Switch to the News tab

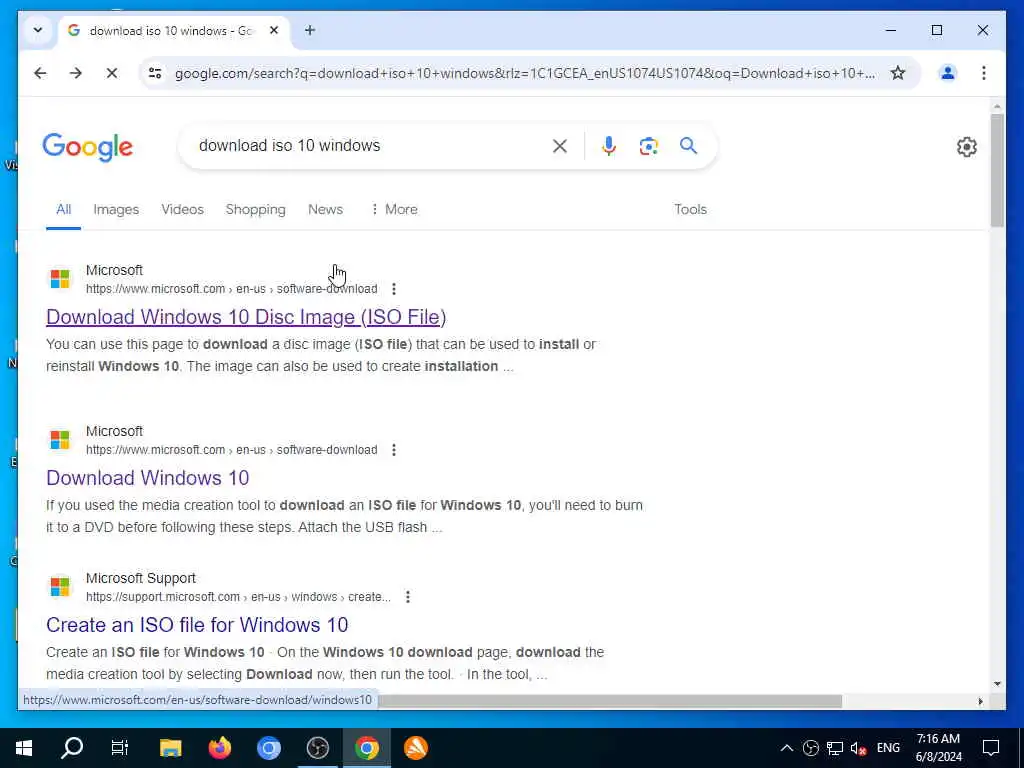tap(325, 209)
